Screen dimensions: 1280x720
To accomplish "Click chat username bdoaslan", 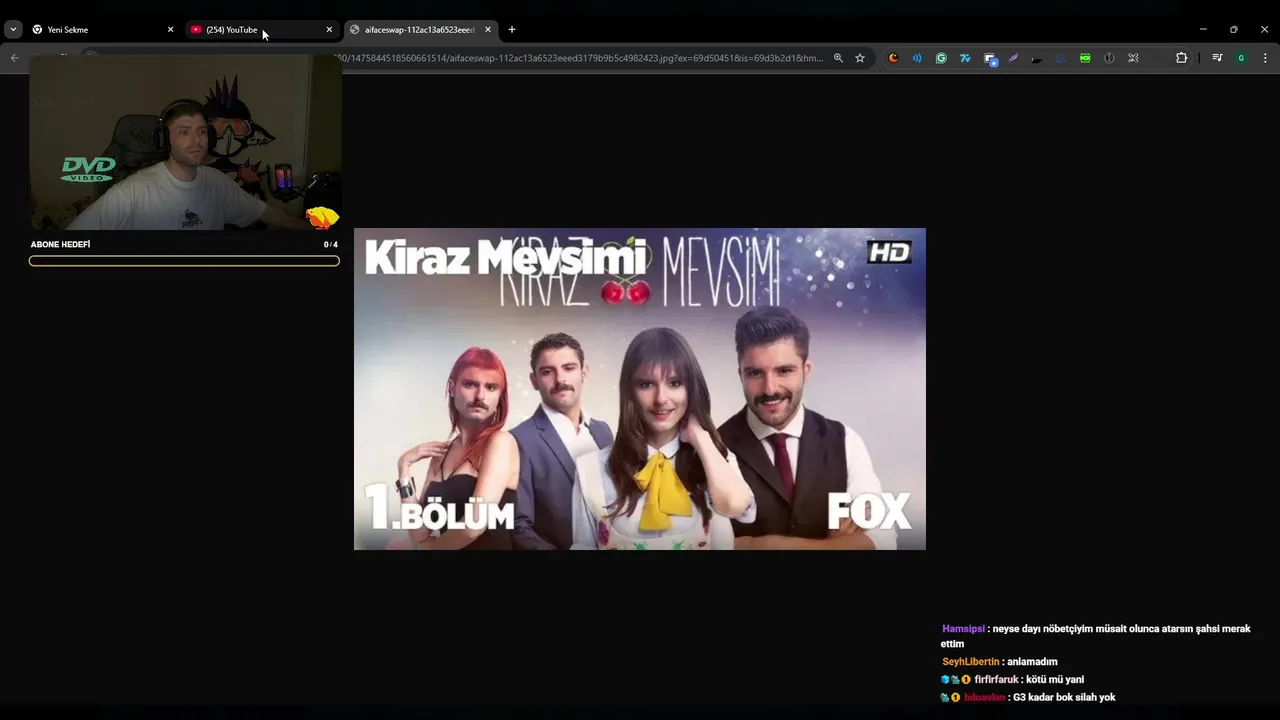I will click(984, 698).
